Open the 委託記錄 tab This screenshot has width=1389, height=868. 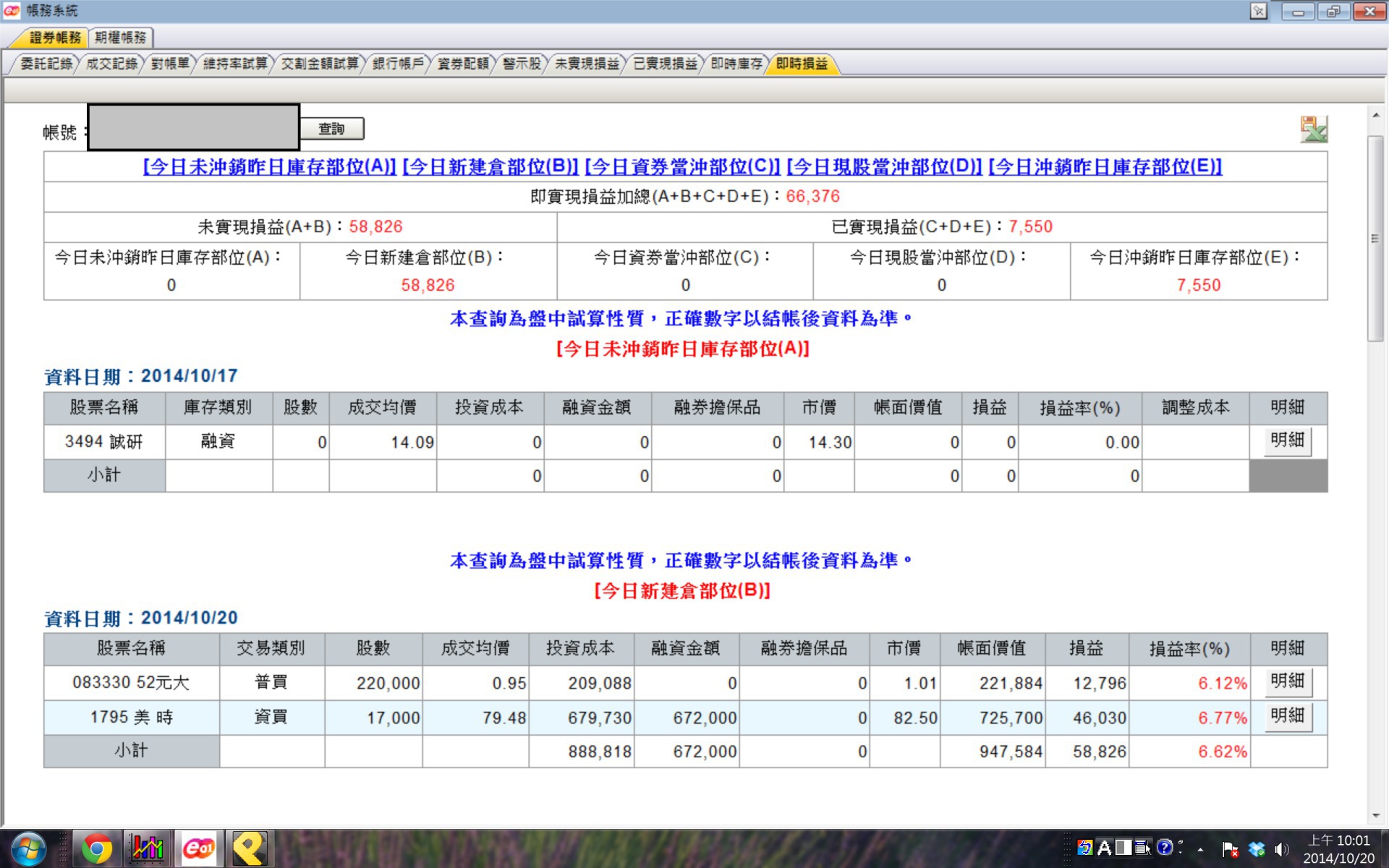[x=46, y=64]
